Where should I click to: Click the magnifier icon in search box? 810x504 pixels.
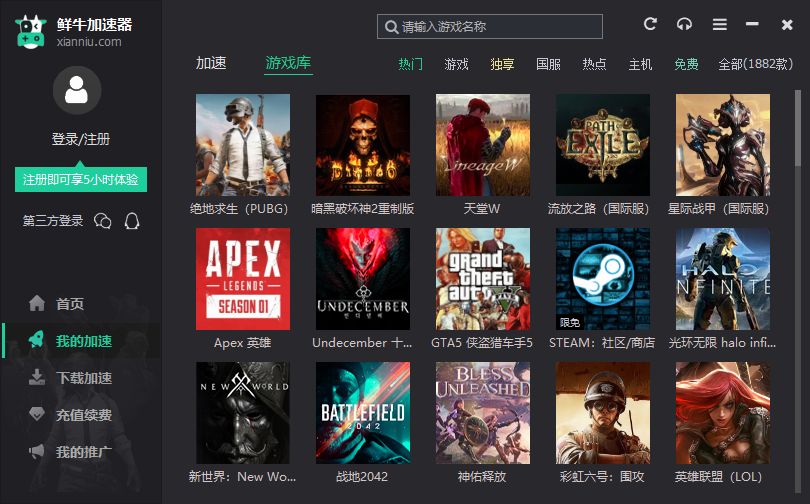coord(392,27)
